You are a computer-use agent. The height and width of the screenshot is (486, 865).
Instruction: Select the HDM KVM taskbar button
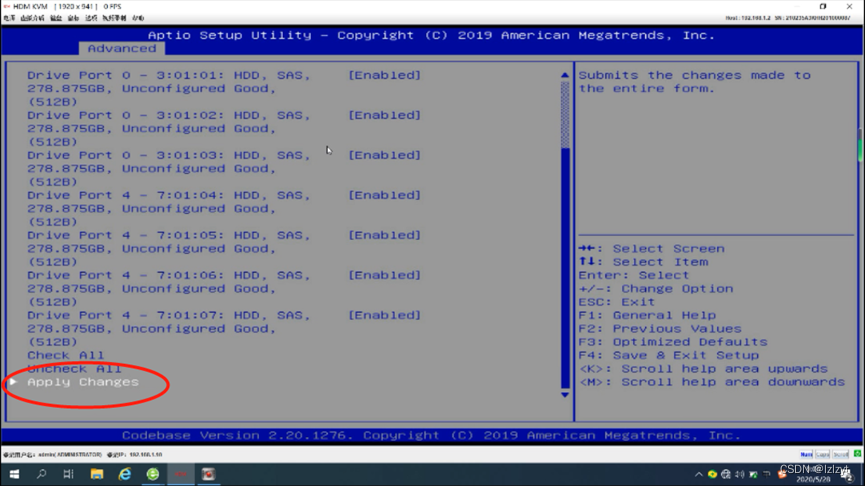tap(181, 474)
